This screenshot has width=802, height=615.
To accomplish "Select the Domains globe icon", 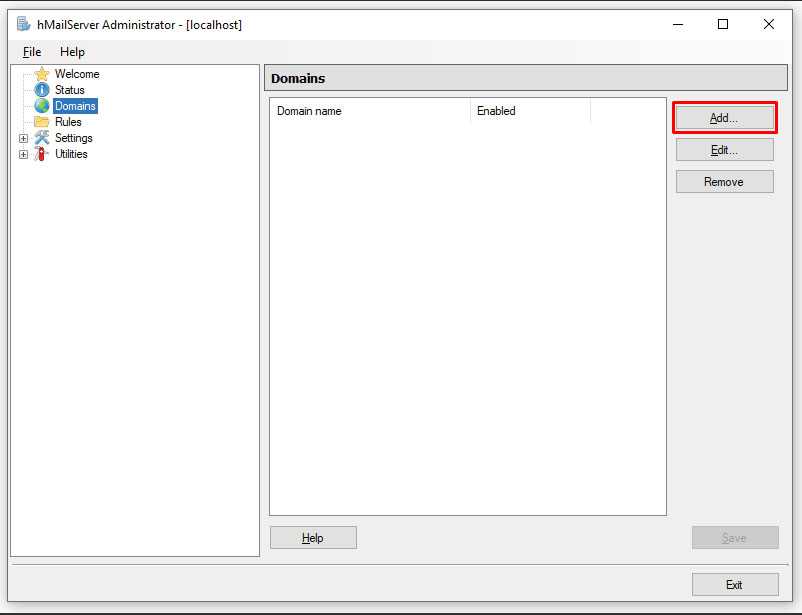I will (x=42, y=106).
